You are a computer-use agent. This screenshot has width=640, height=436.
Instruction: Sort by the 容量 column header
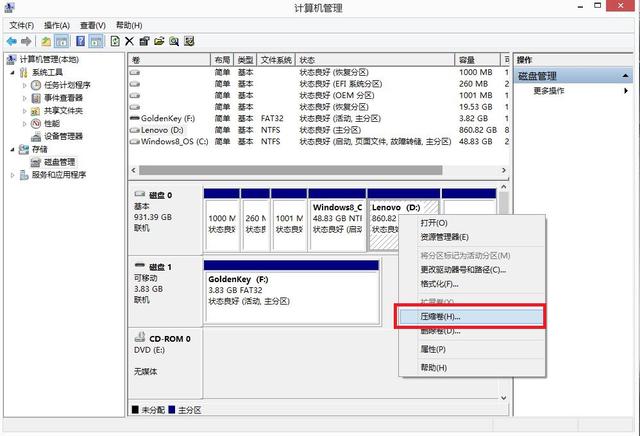coord(477,60)
